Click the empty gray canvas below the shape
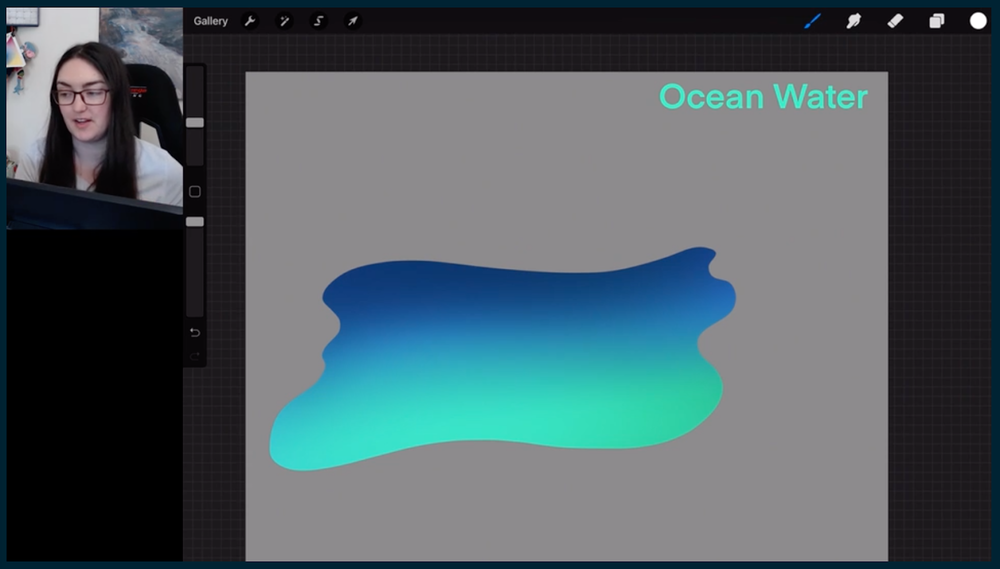Image resolution: width=1000 pixels, height=569 pixels. coord(560,510)
